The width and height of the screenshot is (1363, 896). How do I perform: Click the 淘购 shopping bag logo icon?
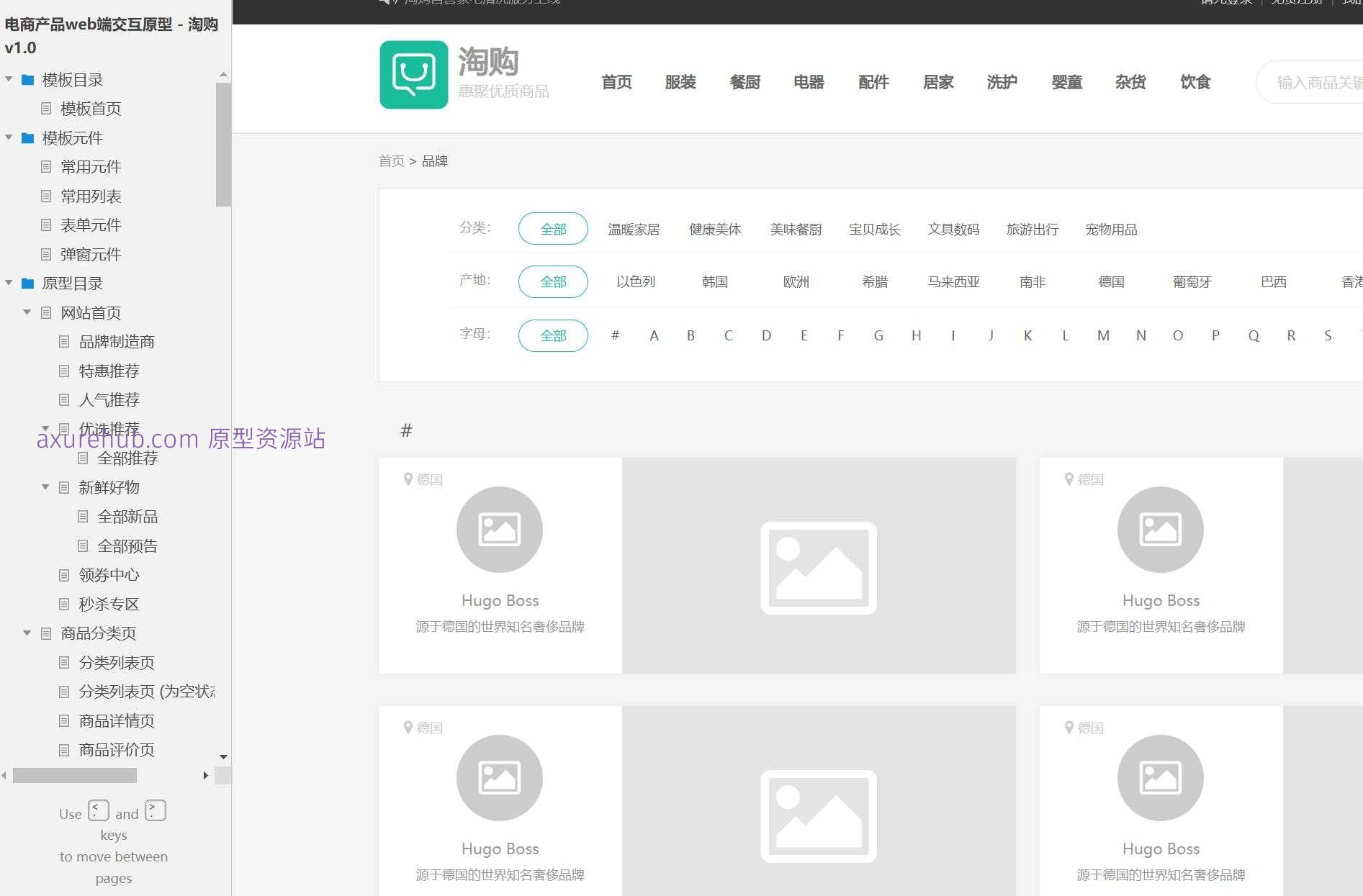[x=414, y=74]
